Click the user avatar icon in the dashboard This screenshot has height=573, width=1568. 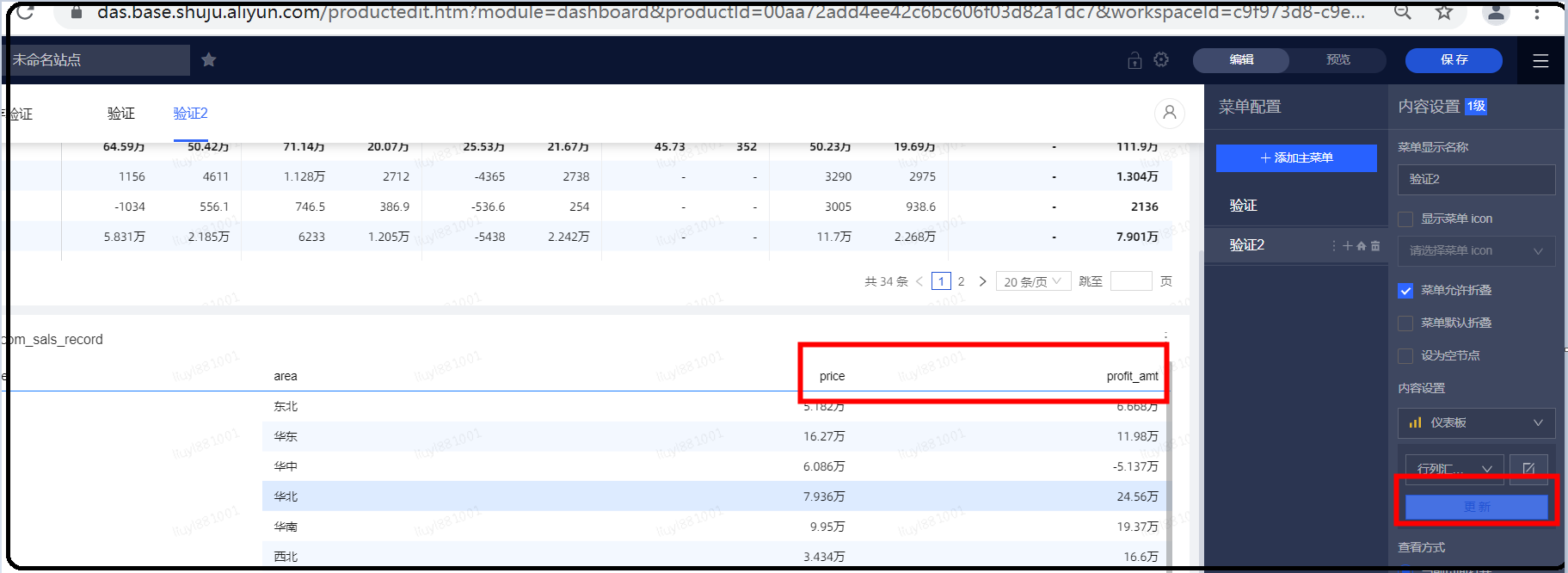1169,113
